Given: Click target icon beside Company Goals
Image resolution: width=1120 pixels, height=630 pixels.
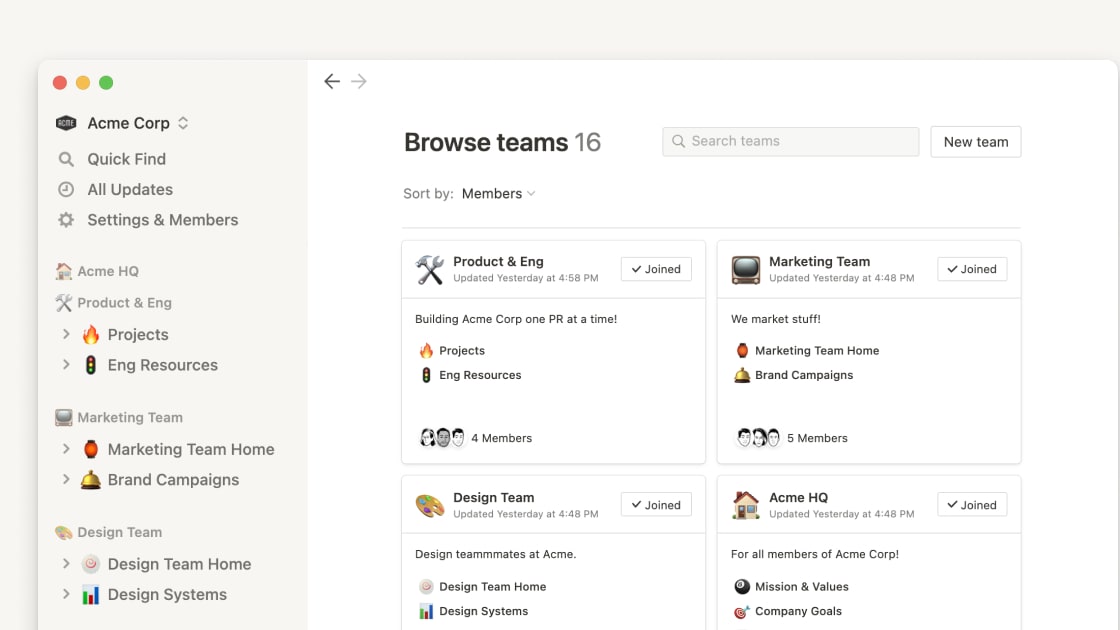Looking at the screenshot, I should (x=742, y=611).
